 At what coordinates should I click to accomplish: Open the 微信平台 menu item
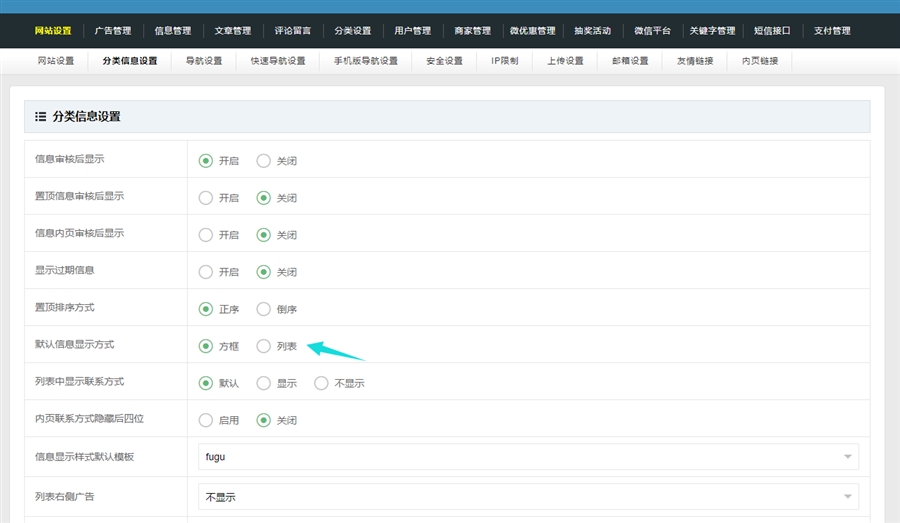pyautogui.click(x=652, y=31)
